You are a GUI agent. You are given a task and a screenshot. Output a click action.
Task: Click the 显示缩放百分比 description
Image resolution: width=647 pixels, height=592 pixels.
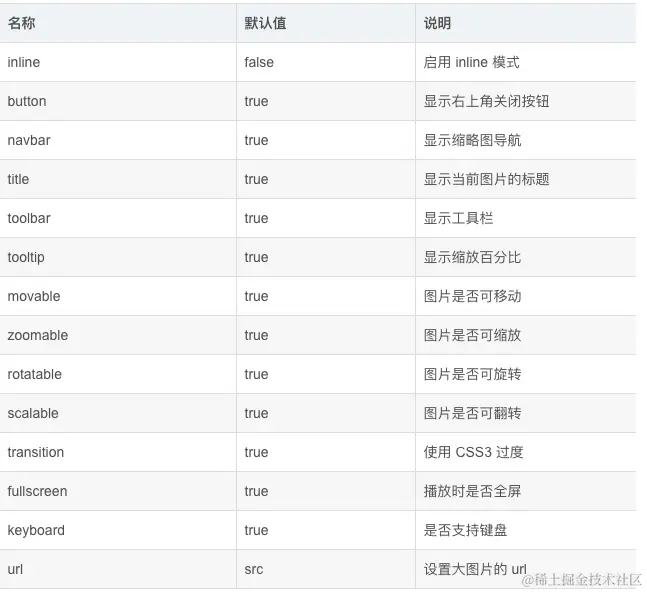pyautogui.click(x=472, y=257)
